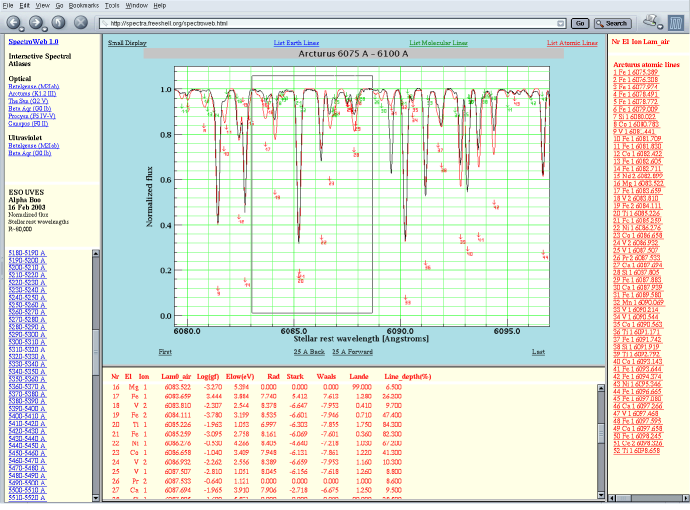Open the URL bar history dropdown
The image size is (690, 510).
(x=563, y=23)
